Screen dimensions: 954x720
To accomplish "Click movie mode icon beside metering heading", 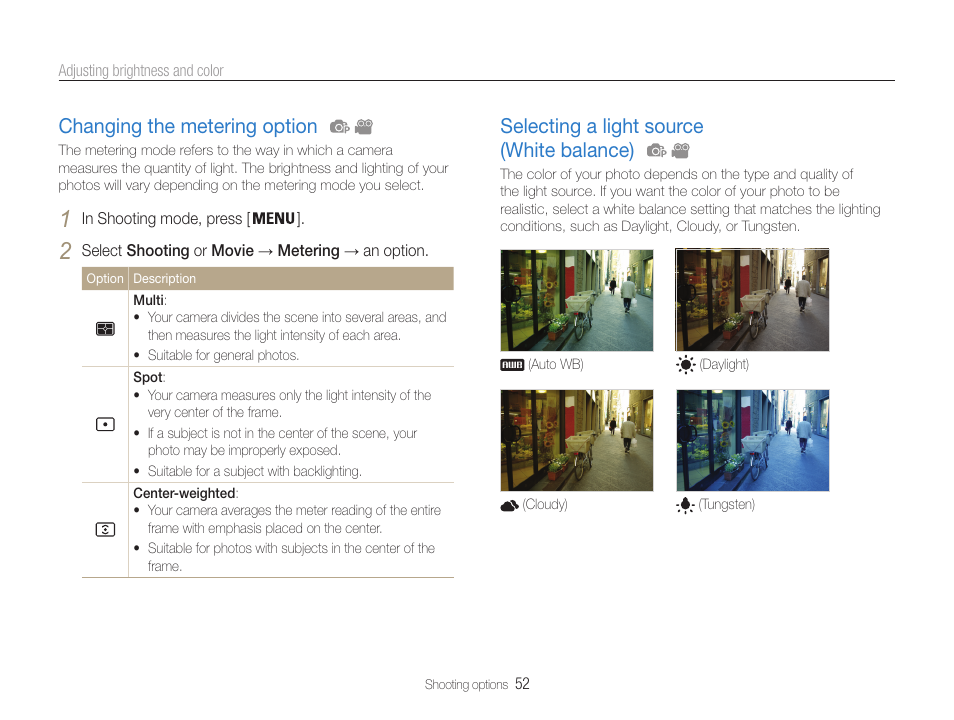I will click(364, 127).
